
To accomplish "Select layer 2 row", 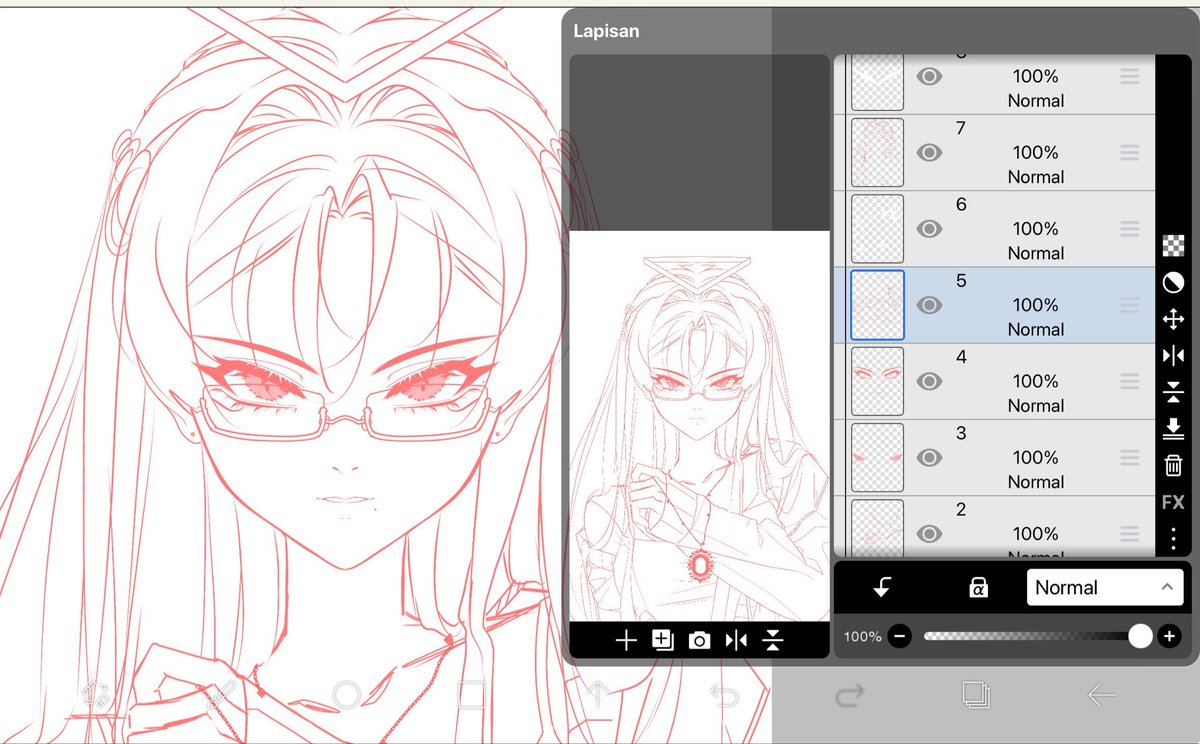I will tap(995, 526).
